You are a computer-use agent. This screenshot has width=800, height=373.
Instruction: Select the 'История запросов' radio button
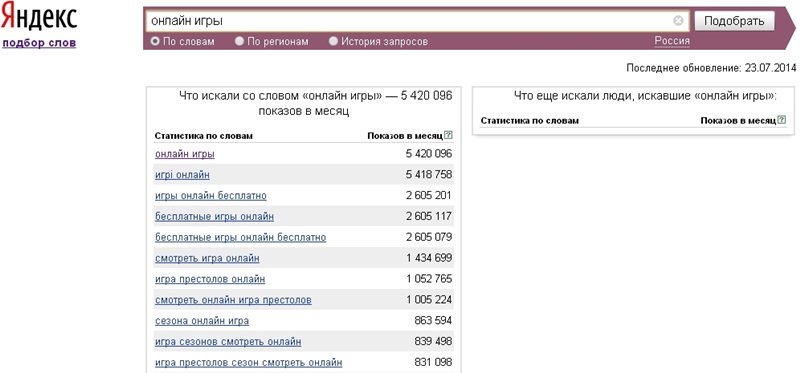coord(333,41)
